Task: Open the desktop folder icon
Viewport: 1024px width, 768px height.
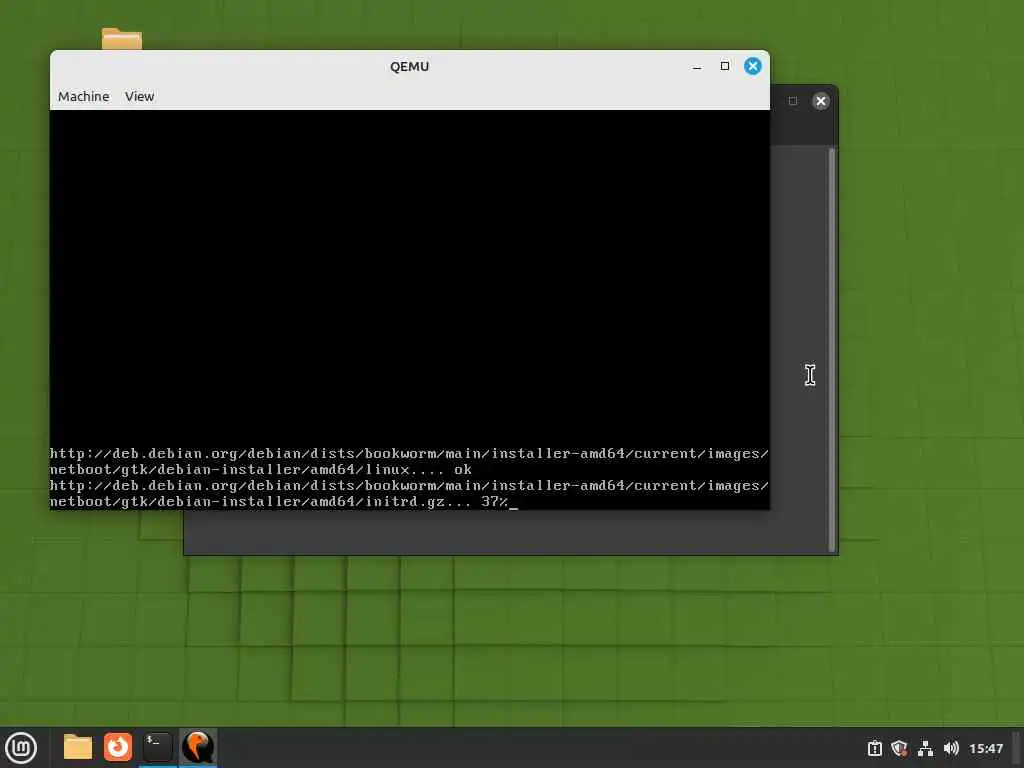Action: point(122,38)
